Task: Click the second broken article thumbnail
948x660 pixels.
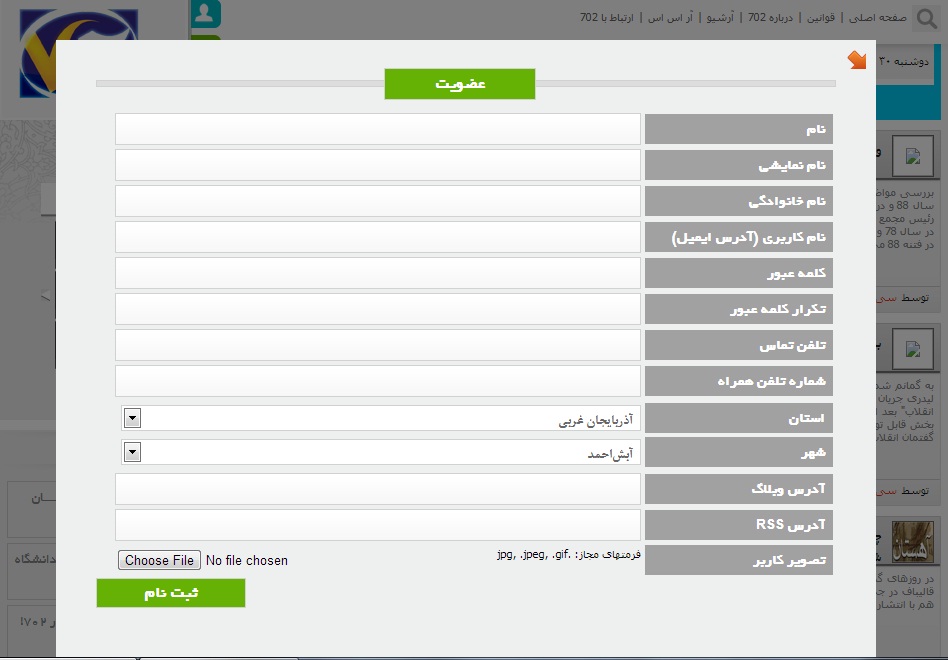Action: click(x=913, y=349)
